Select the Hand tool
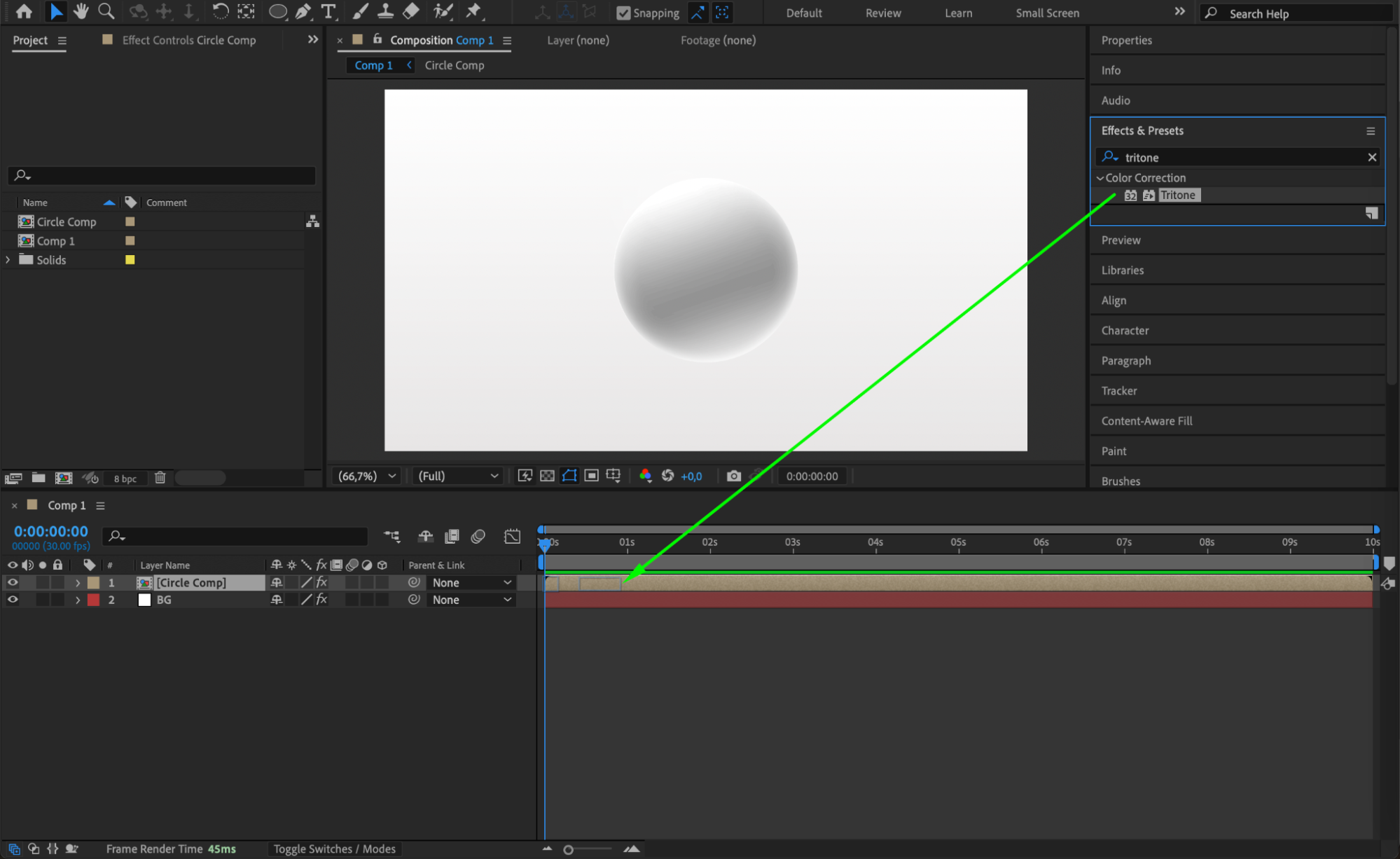 (x=81, y=11)
